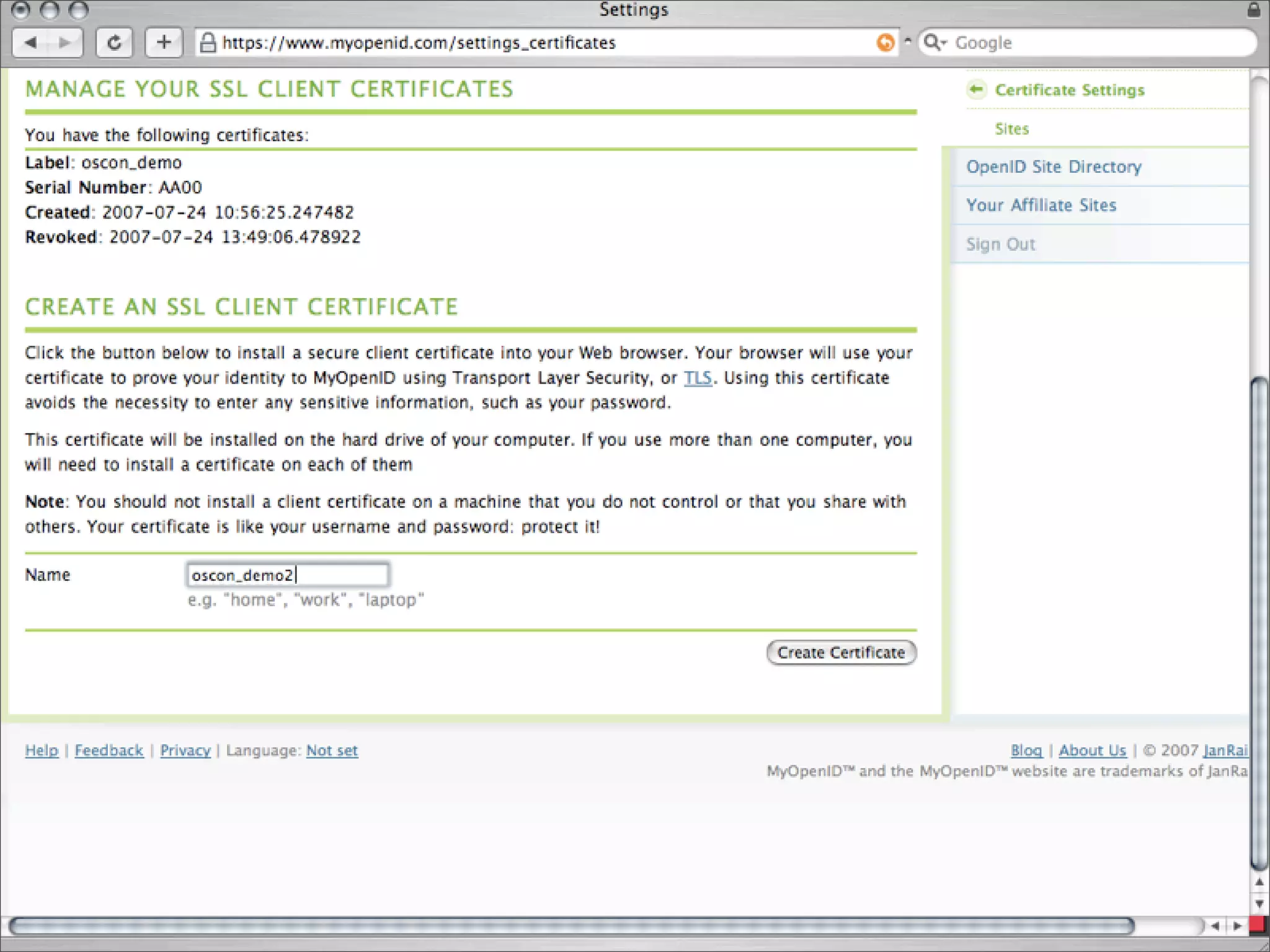Viewport: 1270px width, 952px height.
Task: Open Sites in the sidebar
Action: coord(1011,129)
